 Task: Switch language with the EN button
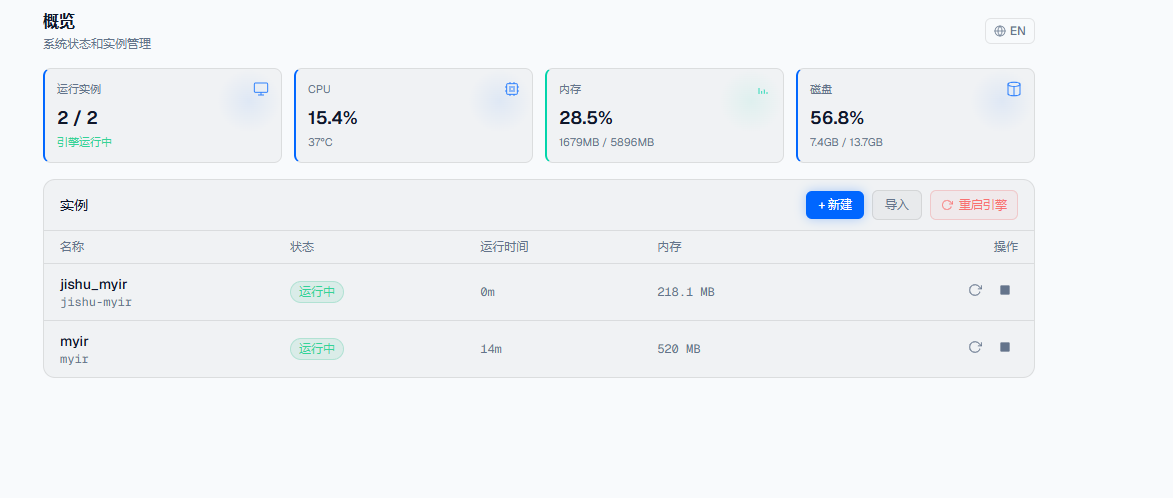[x=1009, y=31]
